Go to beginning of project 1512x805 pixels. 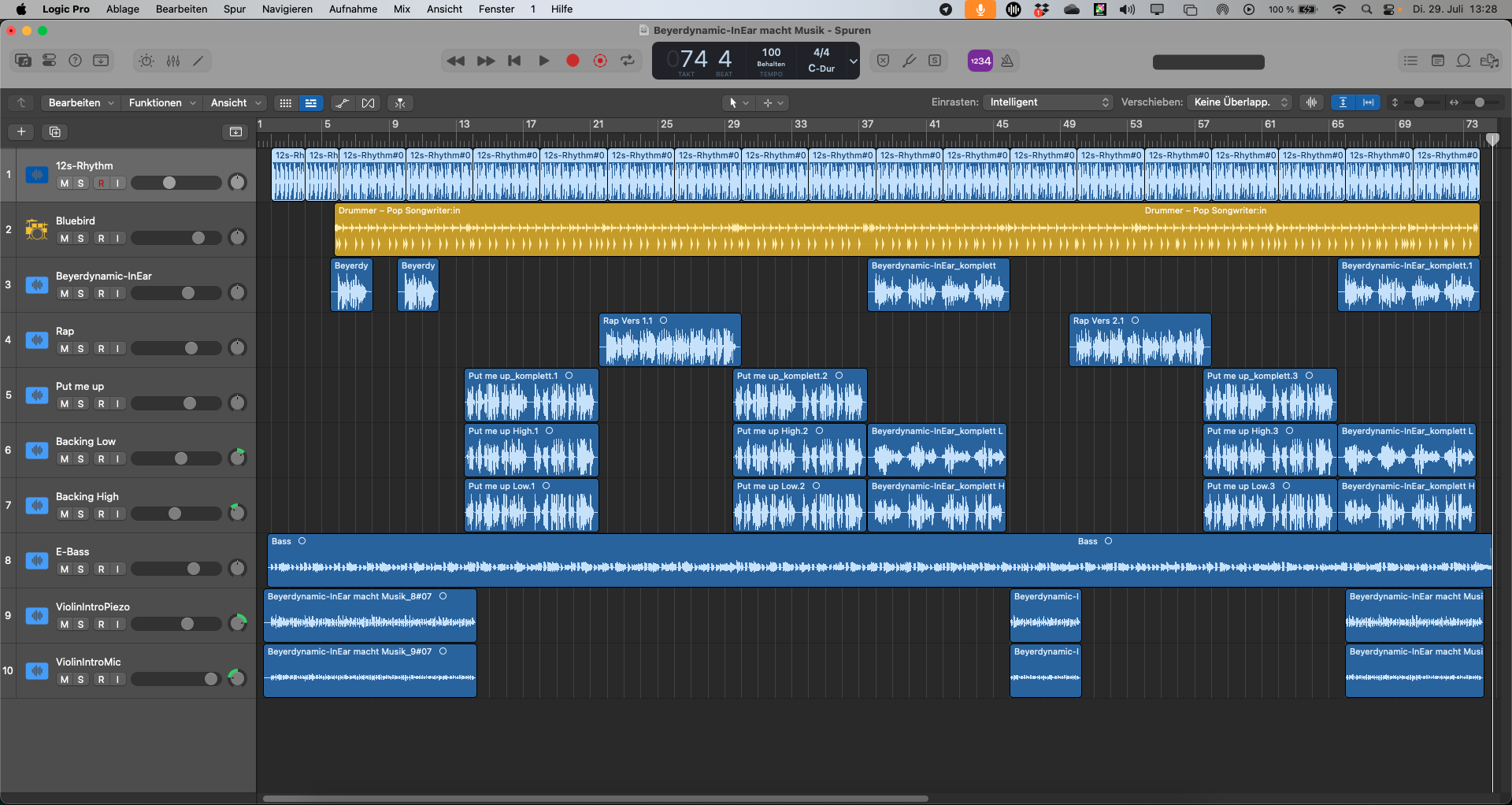514,61
